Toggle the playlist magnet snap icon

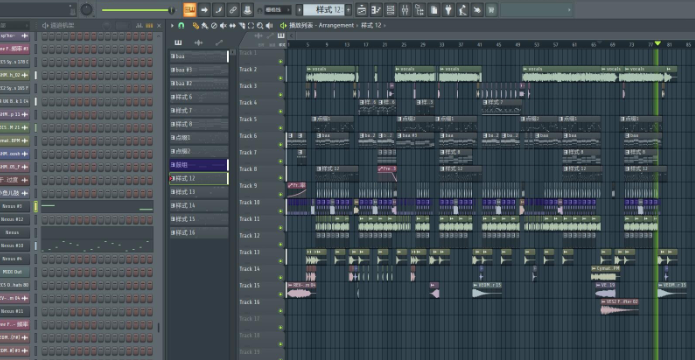tap(181, 26)
